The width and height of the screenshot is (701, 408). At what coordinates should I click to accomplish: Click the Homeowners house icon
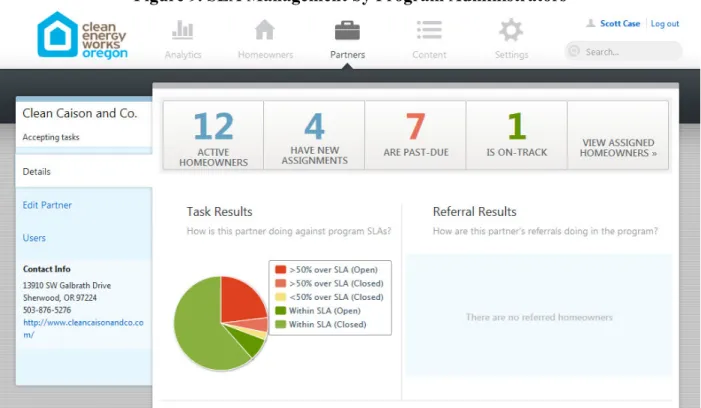pyautogui.click(x=265, y=30)
